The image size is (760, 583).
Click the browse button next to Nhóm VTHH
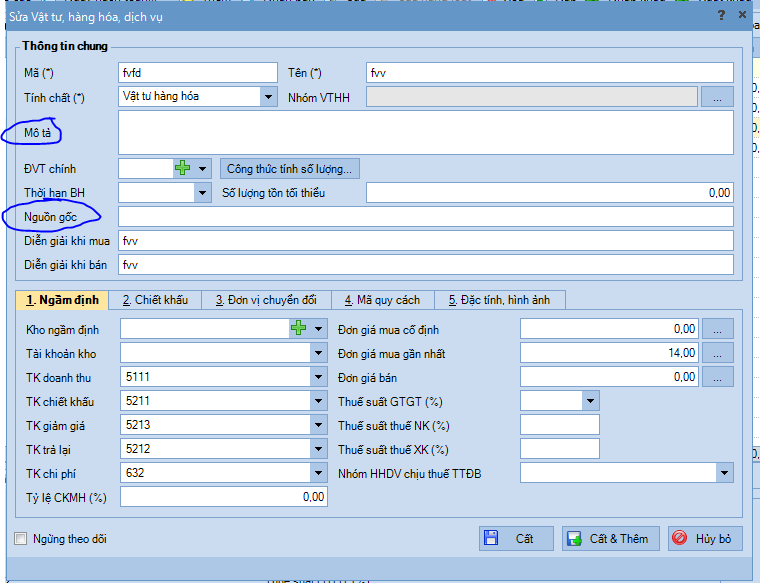click(717, 97)
